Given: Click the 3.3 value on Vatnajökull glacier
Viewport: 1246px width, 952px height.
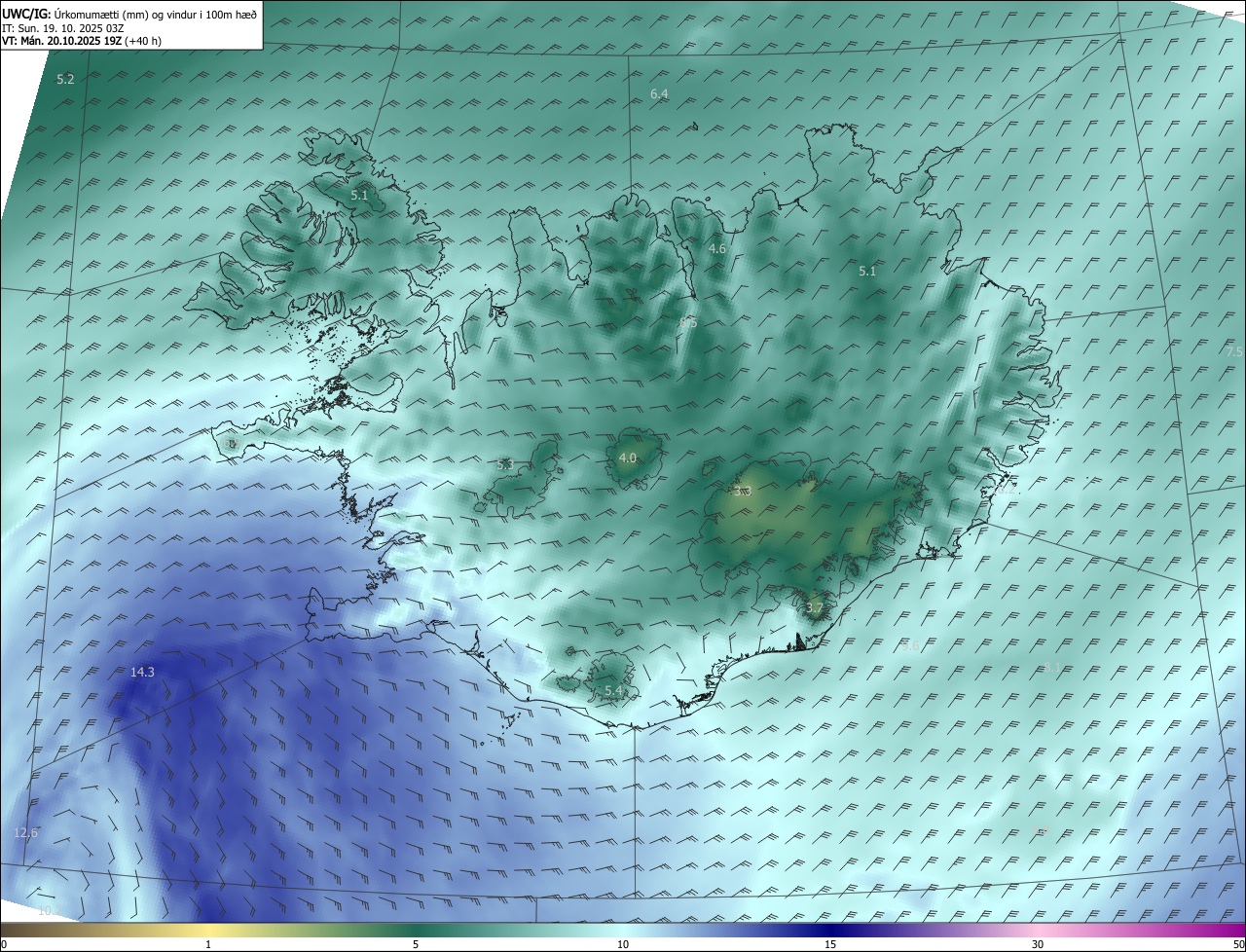Looking at the screenshot, I should [x=743, y=492].
